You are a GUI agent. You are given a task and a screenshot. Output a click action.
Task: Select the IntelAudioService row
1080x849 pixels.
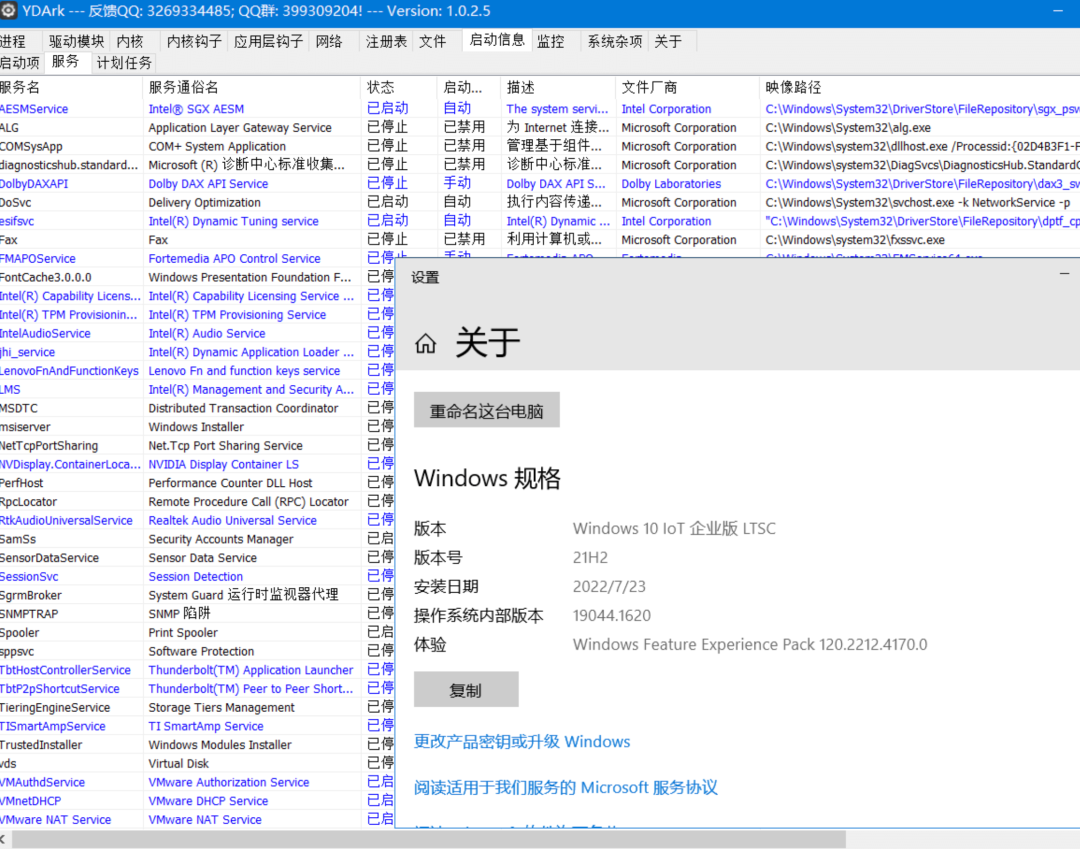coord(197,333)
